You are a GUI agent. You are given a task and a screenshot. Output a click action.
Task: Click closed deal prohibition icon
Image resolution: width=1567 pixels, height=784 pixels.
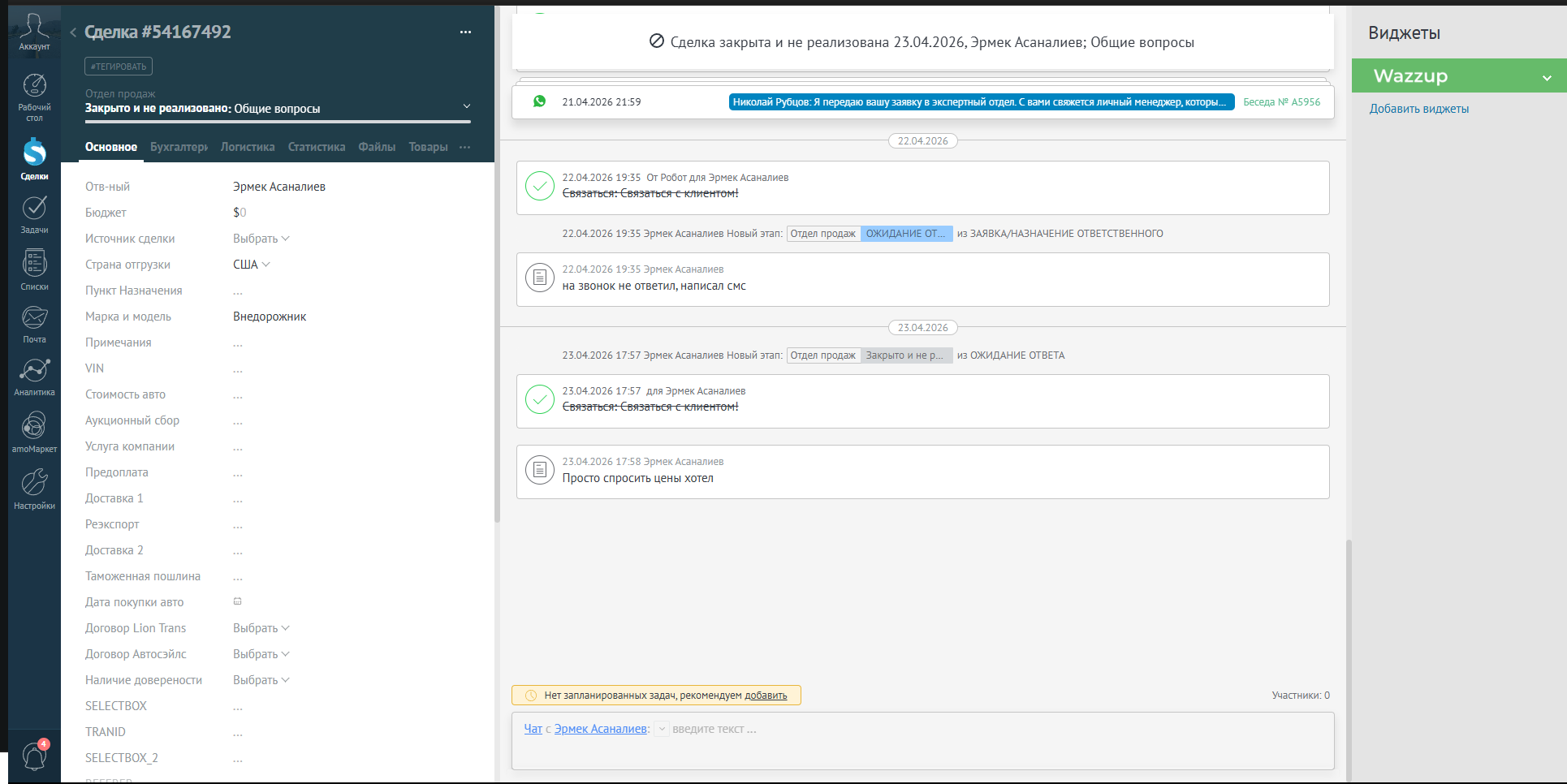(657, 41)
